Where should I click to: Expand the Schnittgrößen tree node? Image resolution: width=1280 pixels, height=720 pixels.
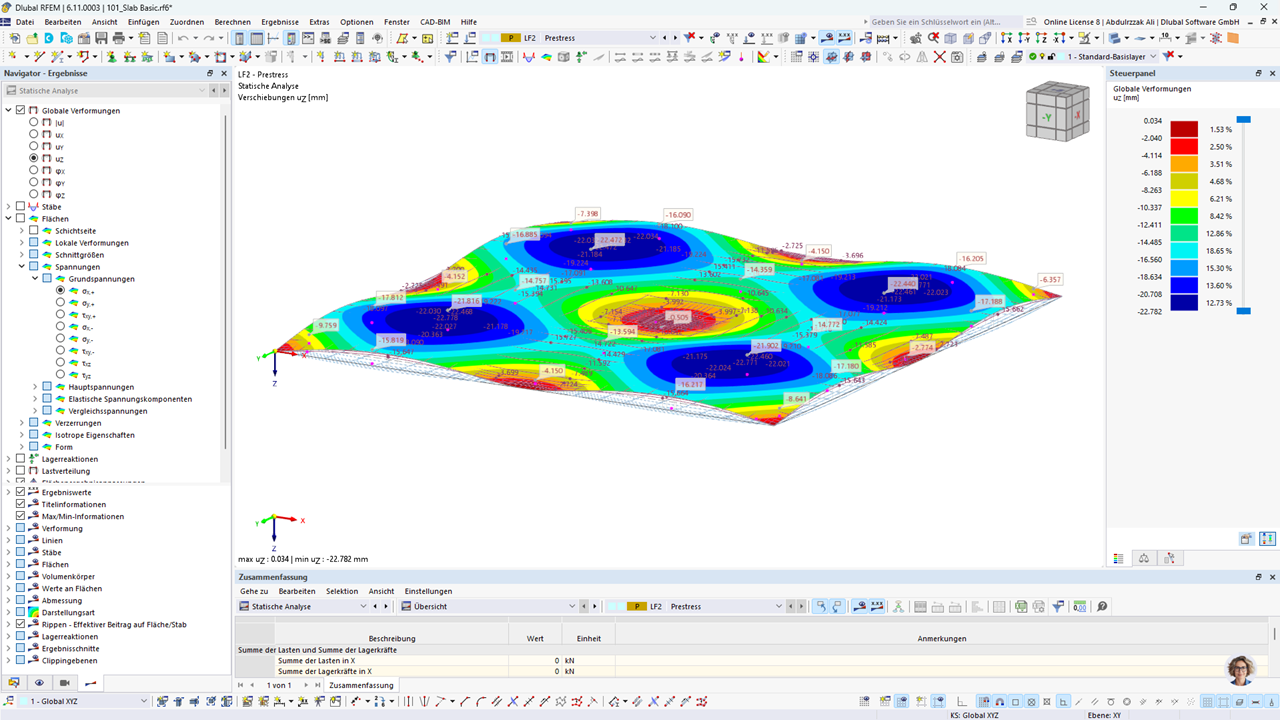(x=22, y=254)
